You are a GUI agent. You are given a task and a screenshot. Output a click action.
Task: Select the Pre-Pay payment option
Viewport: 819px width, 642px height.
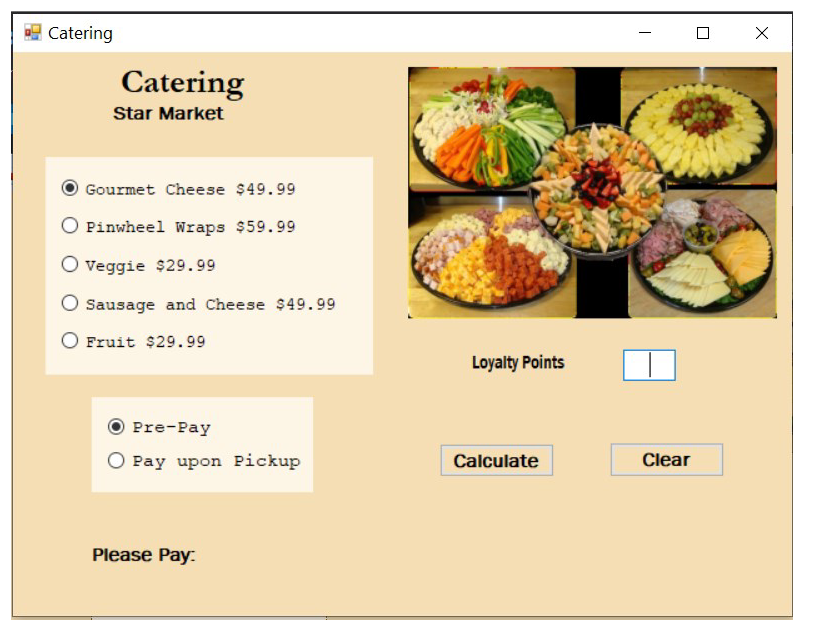[x=159, y=427]
